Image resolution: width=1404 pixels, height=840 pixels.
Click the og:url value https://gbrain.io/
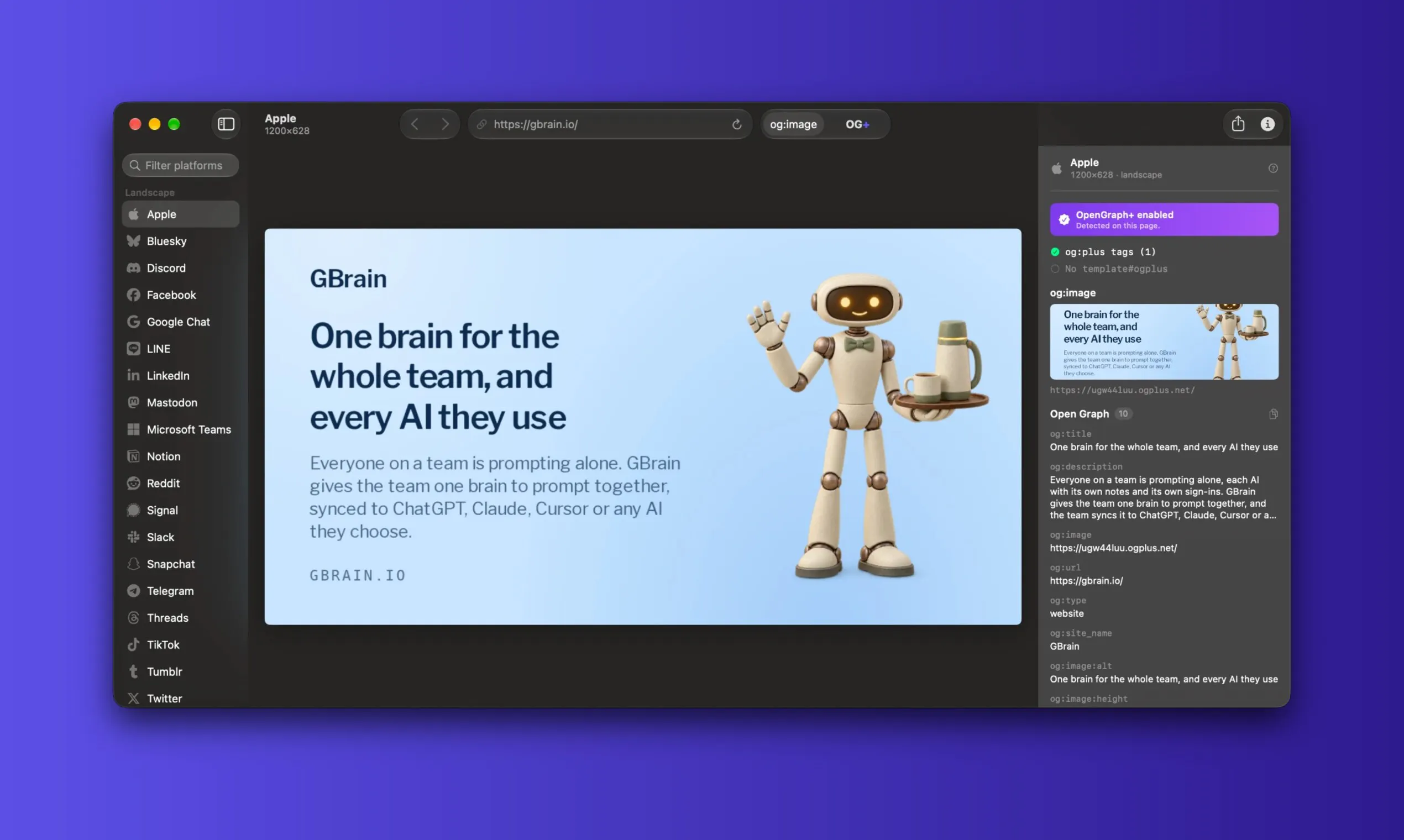(x=1086, y=581)
